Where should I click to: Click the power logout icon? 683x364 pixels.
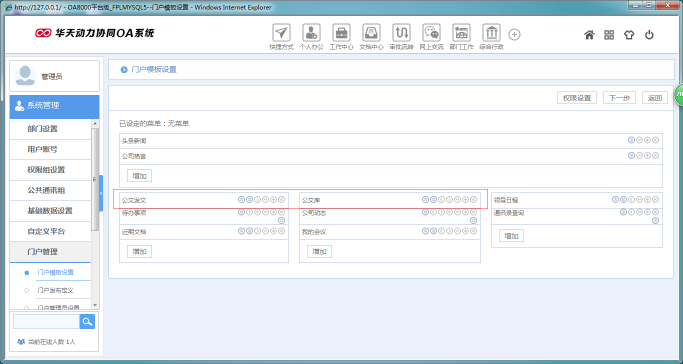(649, 35)
